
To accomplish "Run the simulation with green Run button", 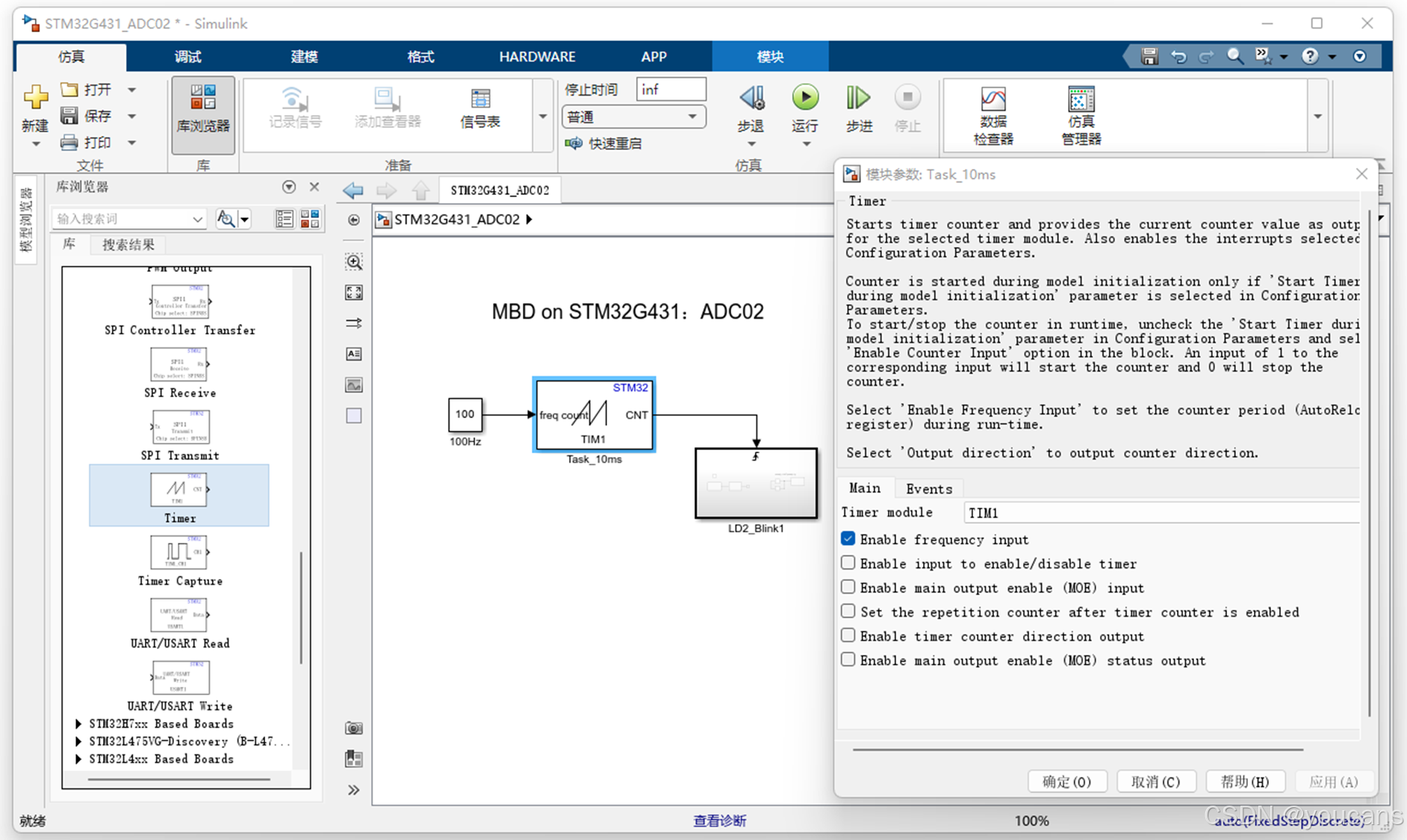I will point(805,97).
